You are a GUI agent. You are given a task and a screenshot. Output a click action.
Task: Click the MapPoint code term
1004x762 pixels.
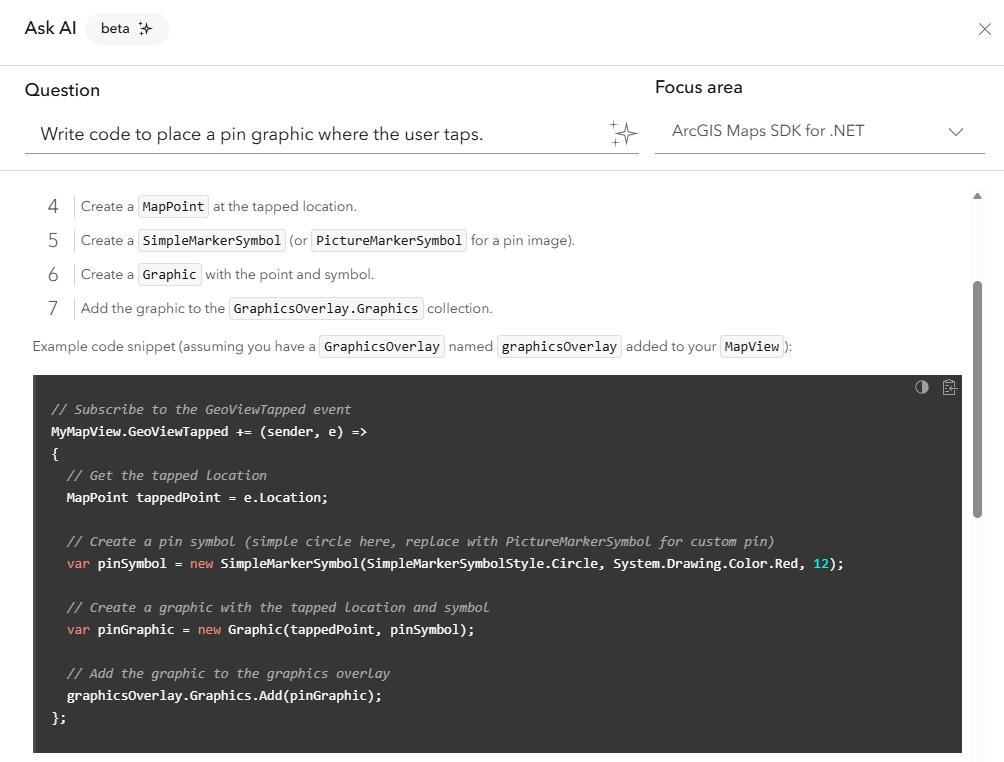173,207
